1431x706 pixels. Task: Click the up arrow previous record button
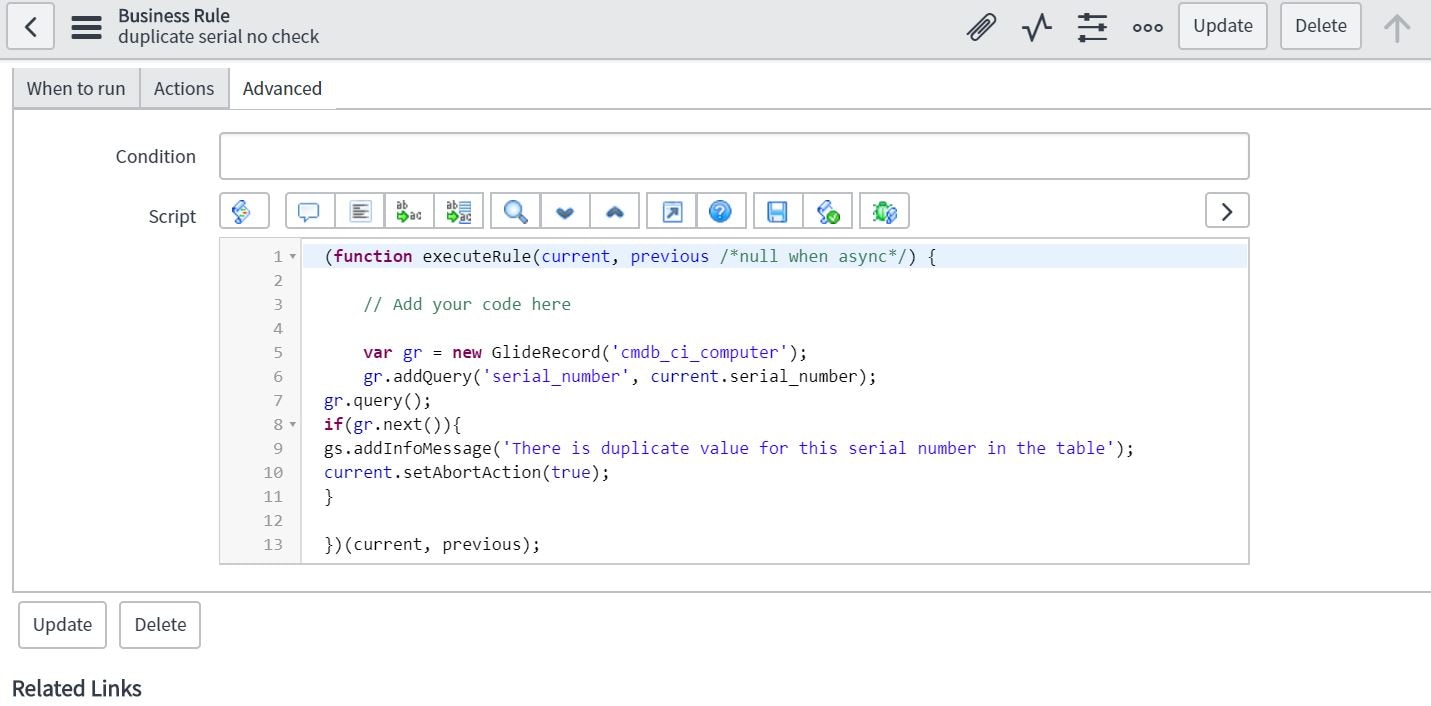[1397, 26]
